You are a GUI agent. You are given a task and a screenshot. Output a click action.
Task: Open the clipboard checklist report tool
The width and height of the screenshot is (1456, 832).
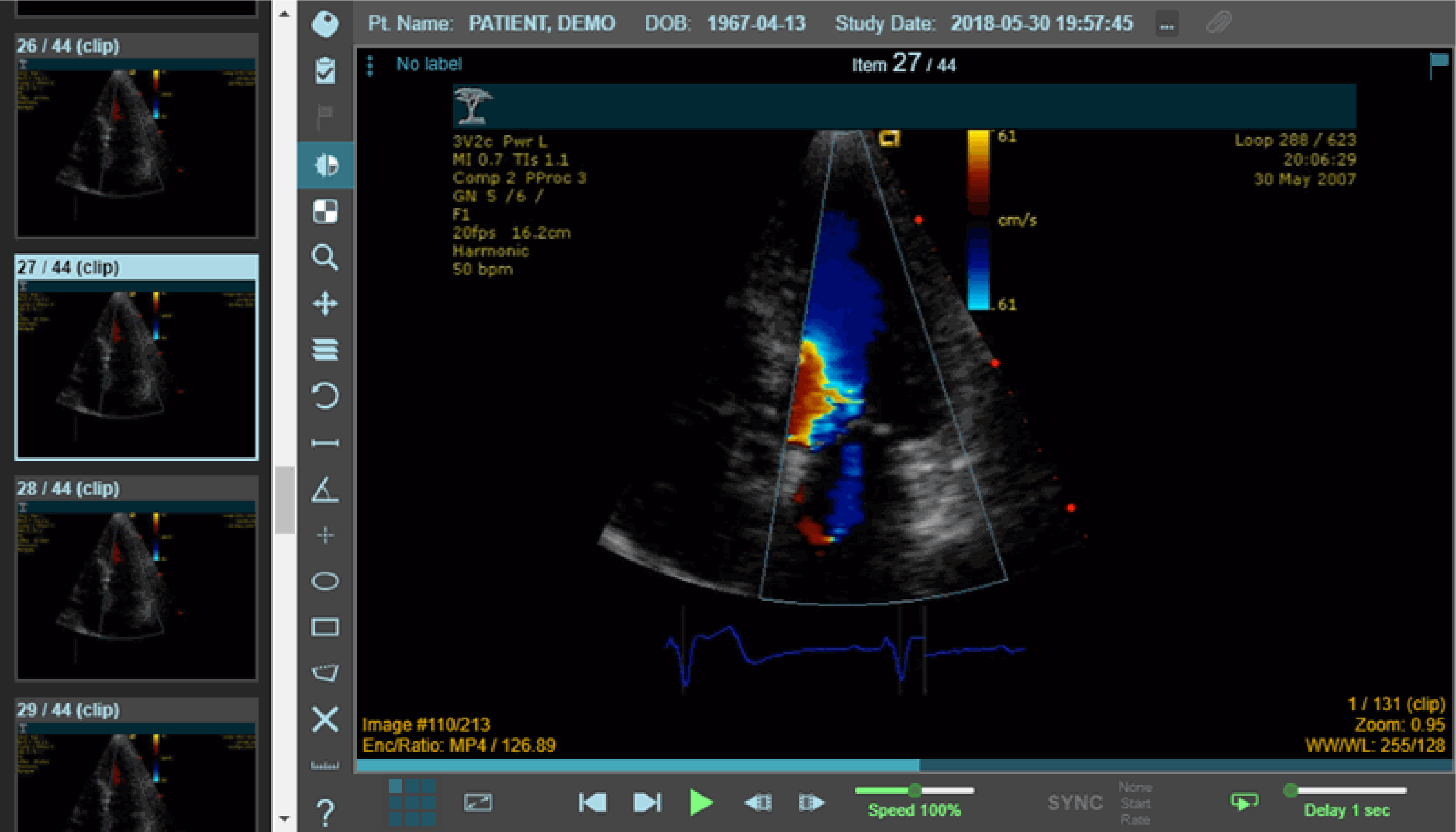point(325,71)
